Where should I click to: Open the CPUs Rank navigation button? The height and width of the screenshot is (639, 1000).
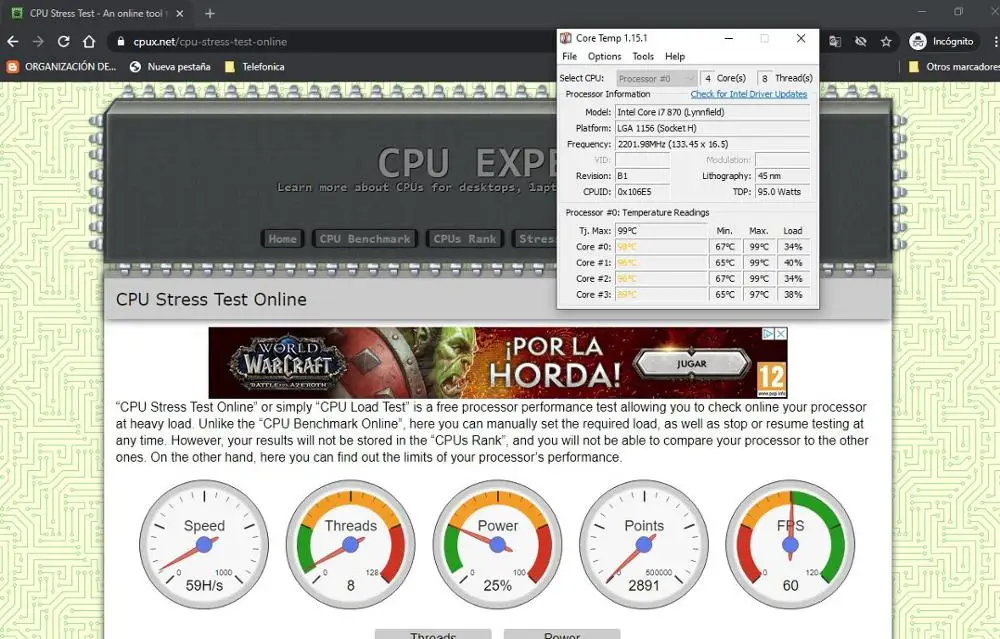pyautogui.click(x=465, y=239)
